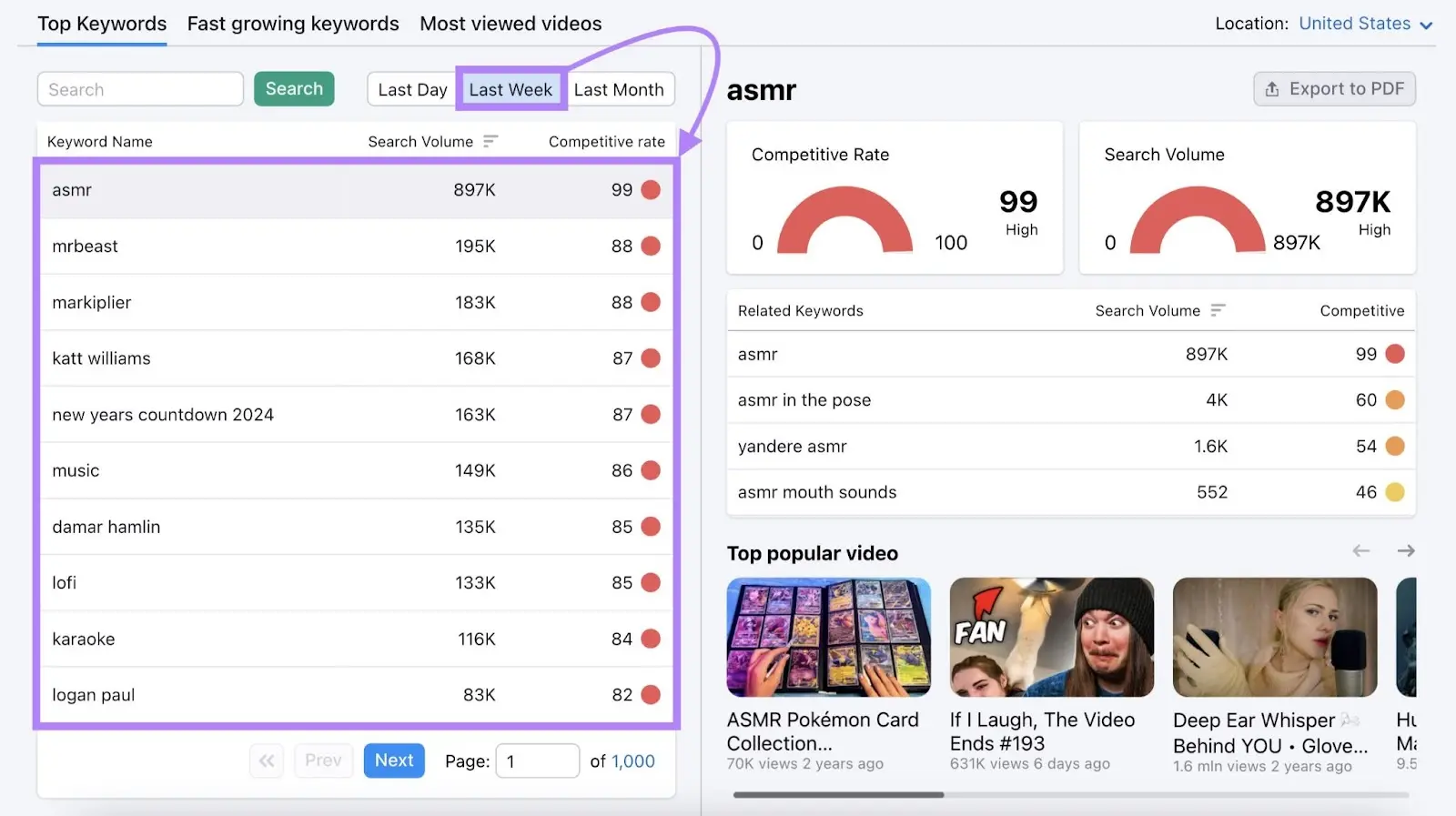Open ASMR Pokémon Card Collection thumbnail

(828, 637)
